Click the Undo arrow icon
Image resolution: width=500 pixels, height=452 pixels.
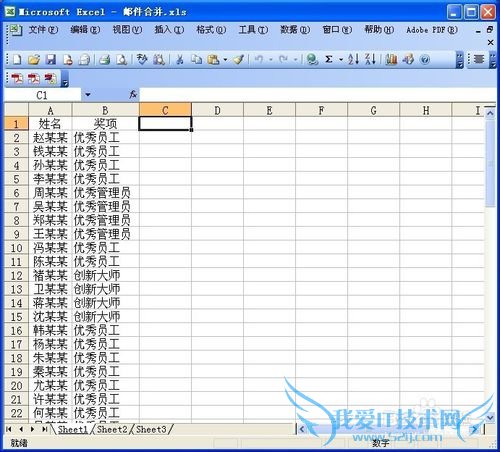[259, 60]
